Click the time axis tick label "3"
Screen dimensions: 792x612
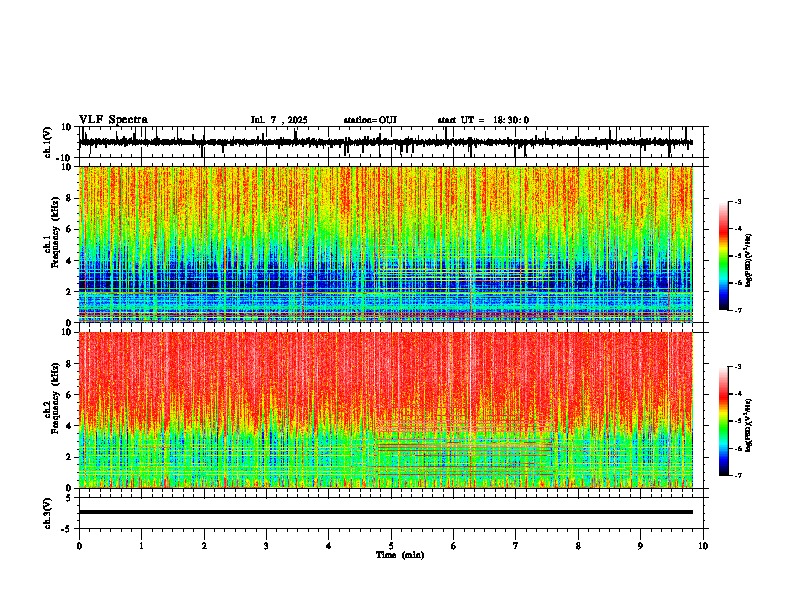coord(266,546)
